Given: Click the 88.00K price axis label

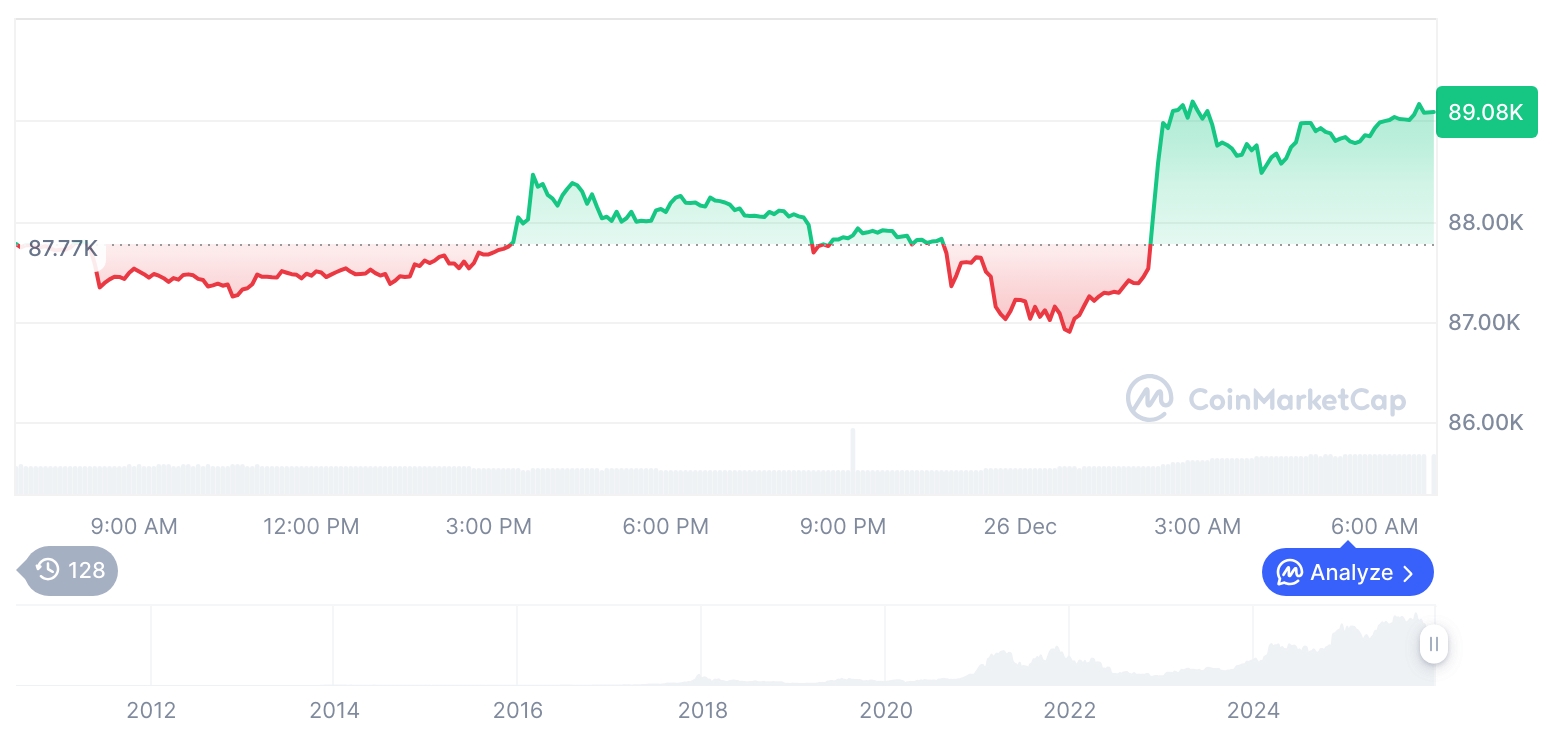Looking at the screenshot, I should [1485, 223].
